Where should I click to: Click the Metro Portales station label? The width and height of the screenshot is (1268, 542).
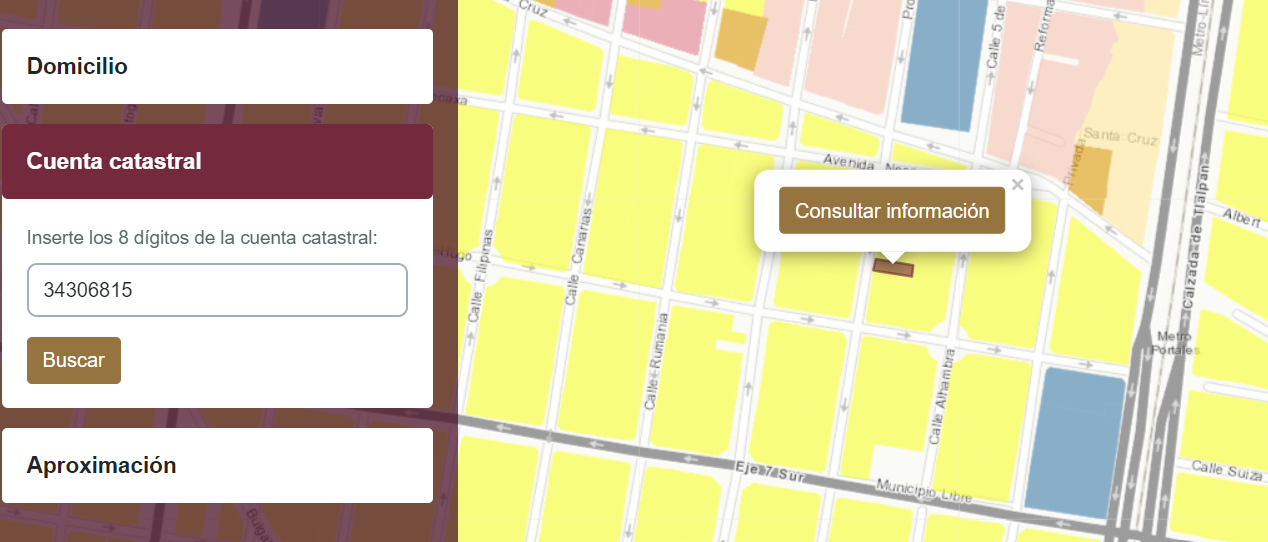(1173, 343)
